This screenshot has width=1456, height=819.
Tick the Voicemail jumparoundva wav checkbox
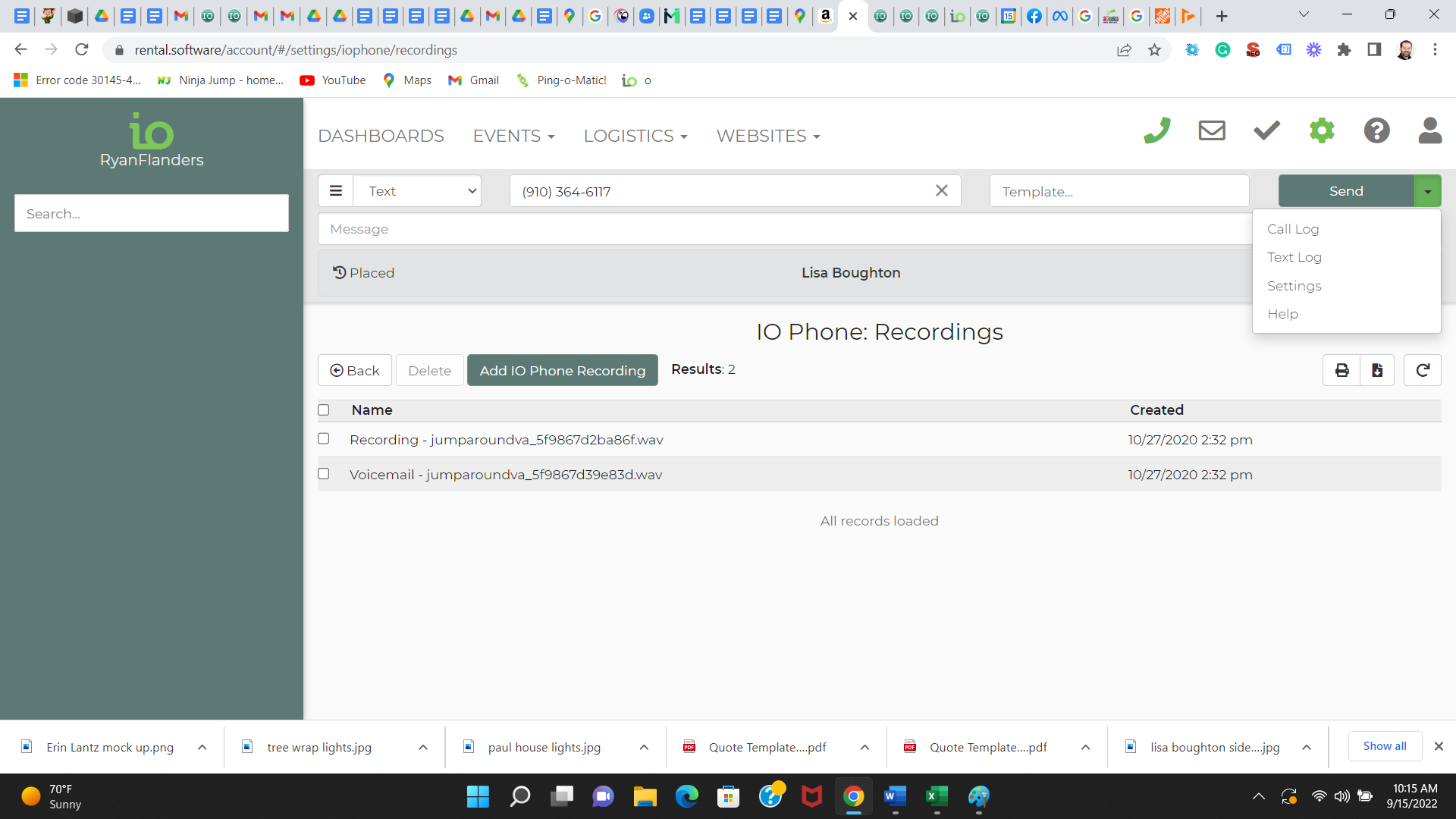tap(324, 474)
